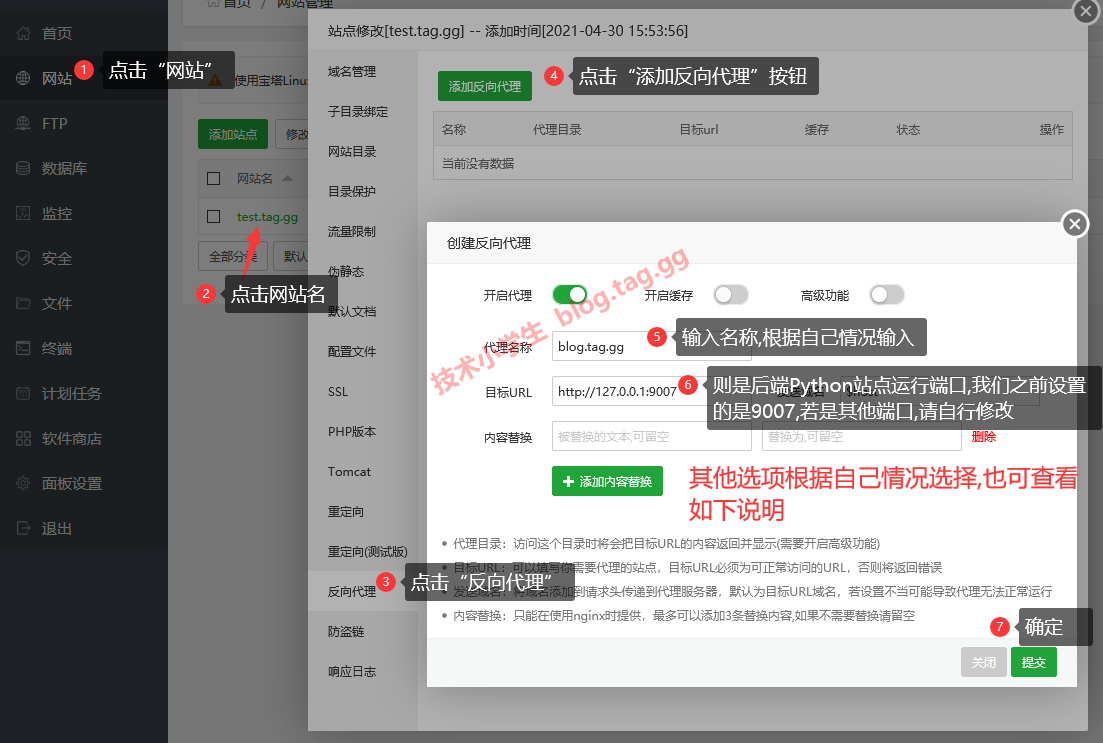The width and height of the screenshot is (1103, 743).
Task: Open the 终端 terminal icon in sidebar
Action: coord(23,348)
